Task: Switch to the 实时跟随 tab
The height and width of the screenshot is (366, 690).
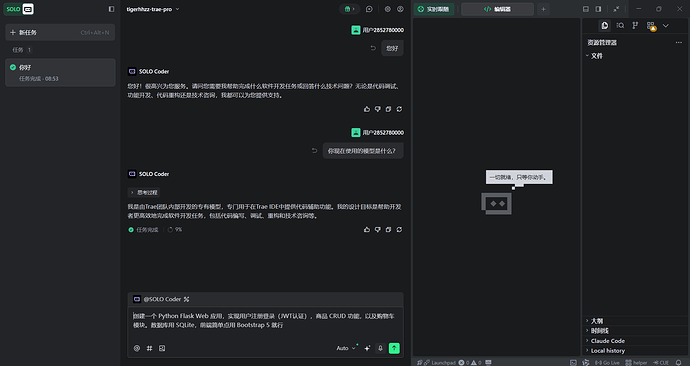Action: pyautogui.click(x=434, y=9)
